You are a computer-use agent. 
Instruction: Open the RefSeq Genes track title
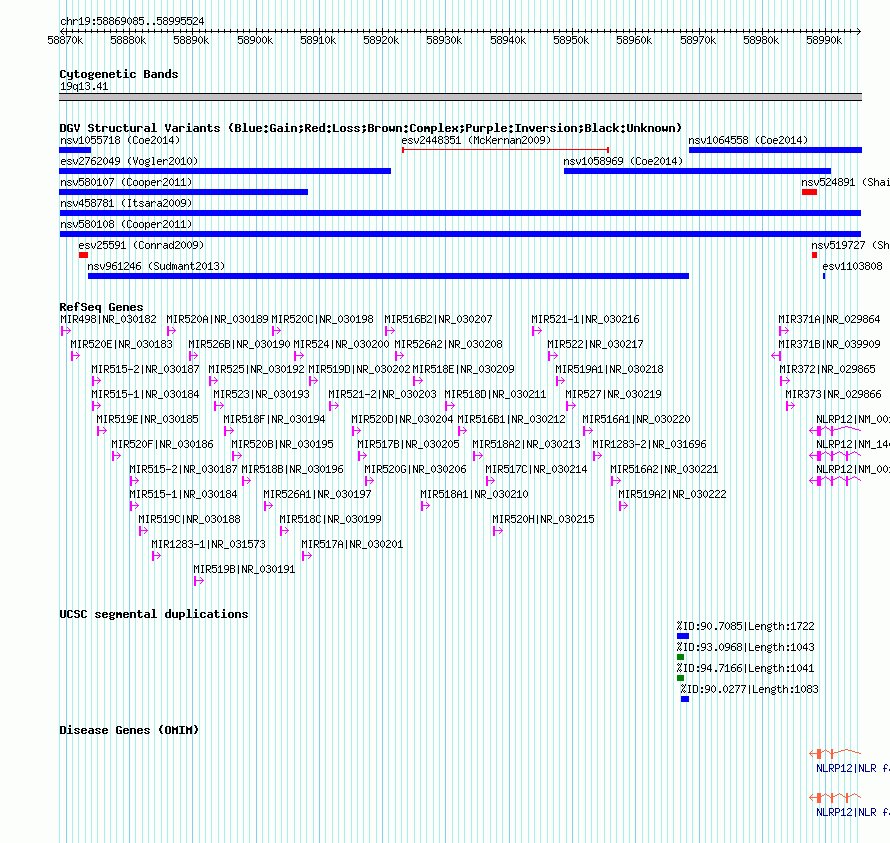coord(101,307)
